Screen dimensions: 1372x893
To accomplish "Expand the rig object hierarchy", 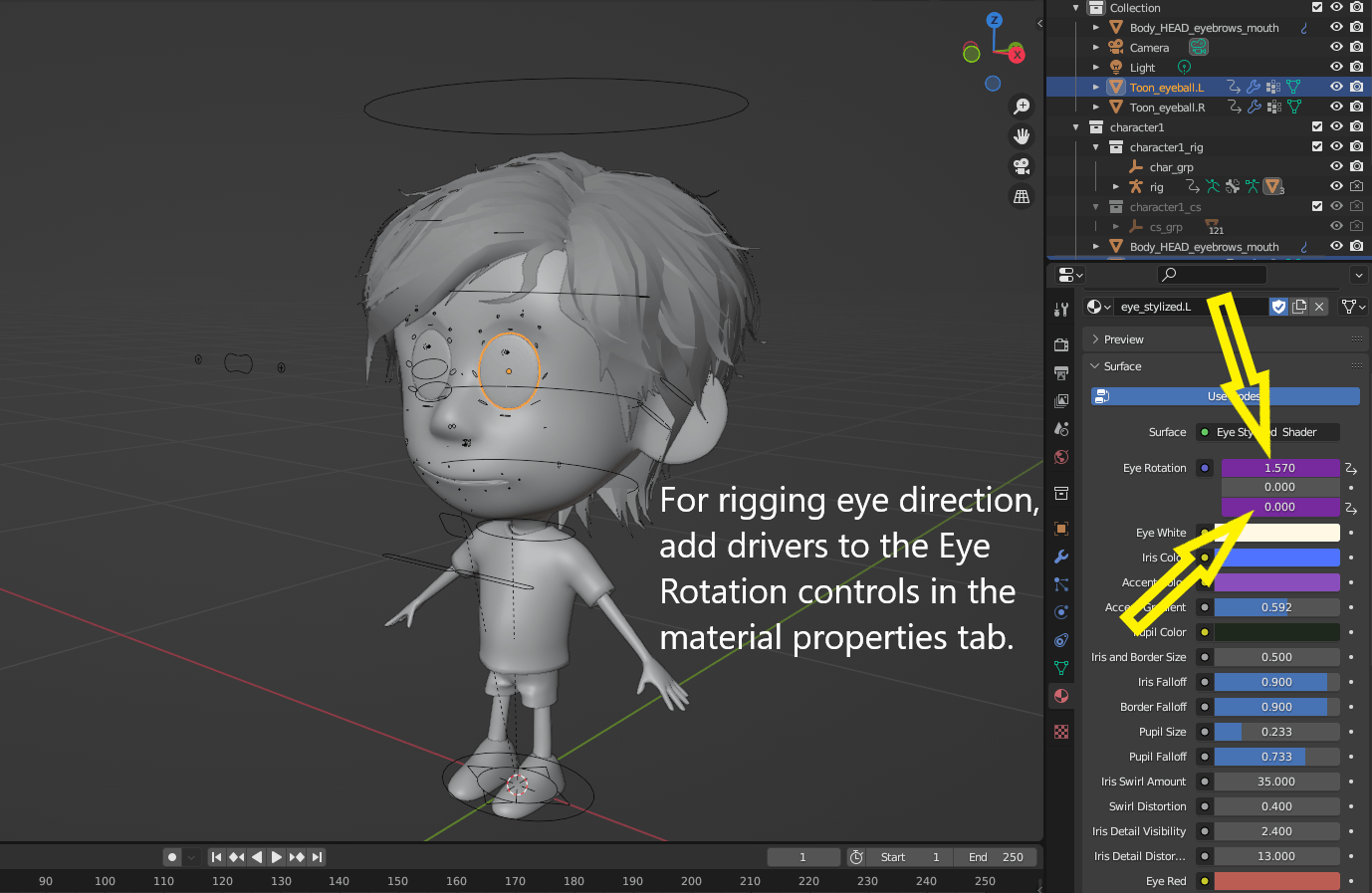I will click(1115, 186).
